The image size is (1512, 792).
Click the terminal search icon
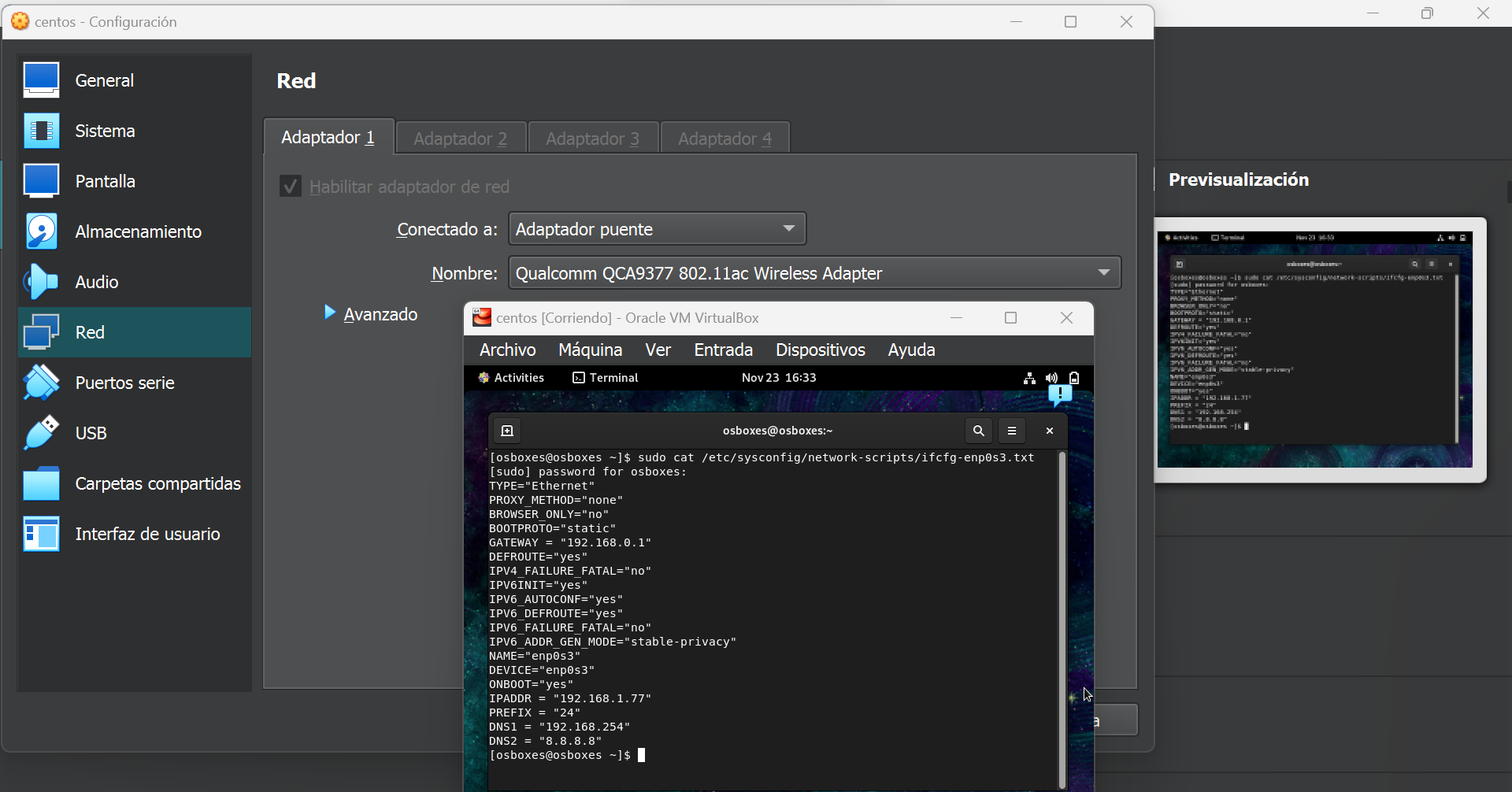[x=979, y=431]
